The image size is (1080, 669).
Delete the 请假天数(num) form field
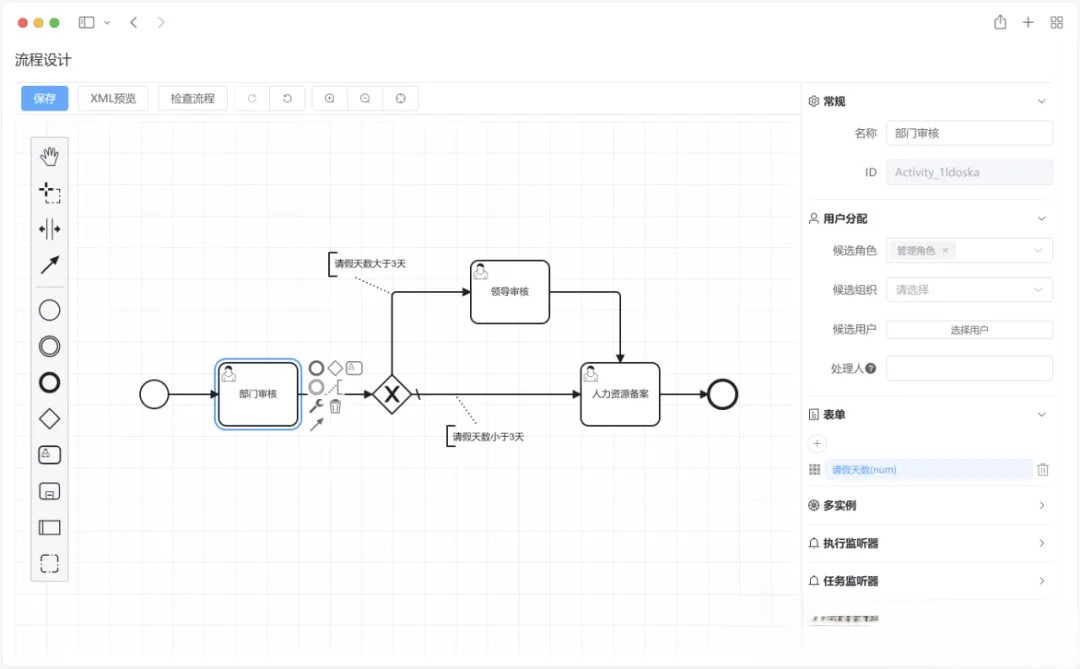1043,469
